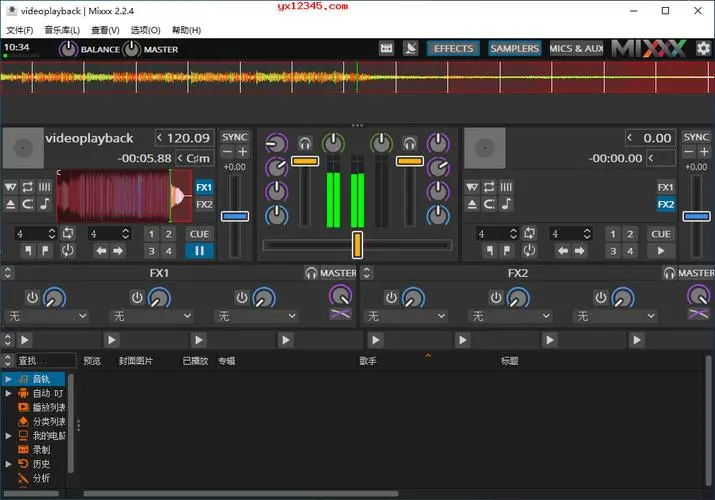Click the crossfader slider handle
Image resolution: width=715 pixels, height=500 pixels.
click(x=357, y=244)
